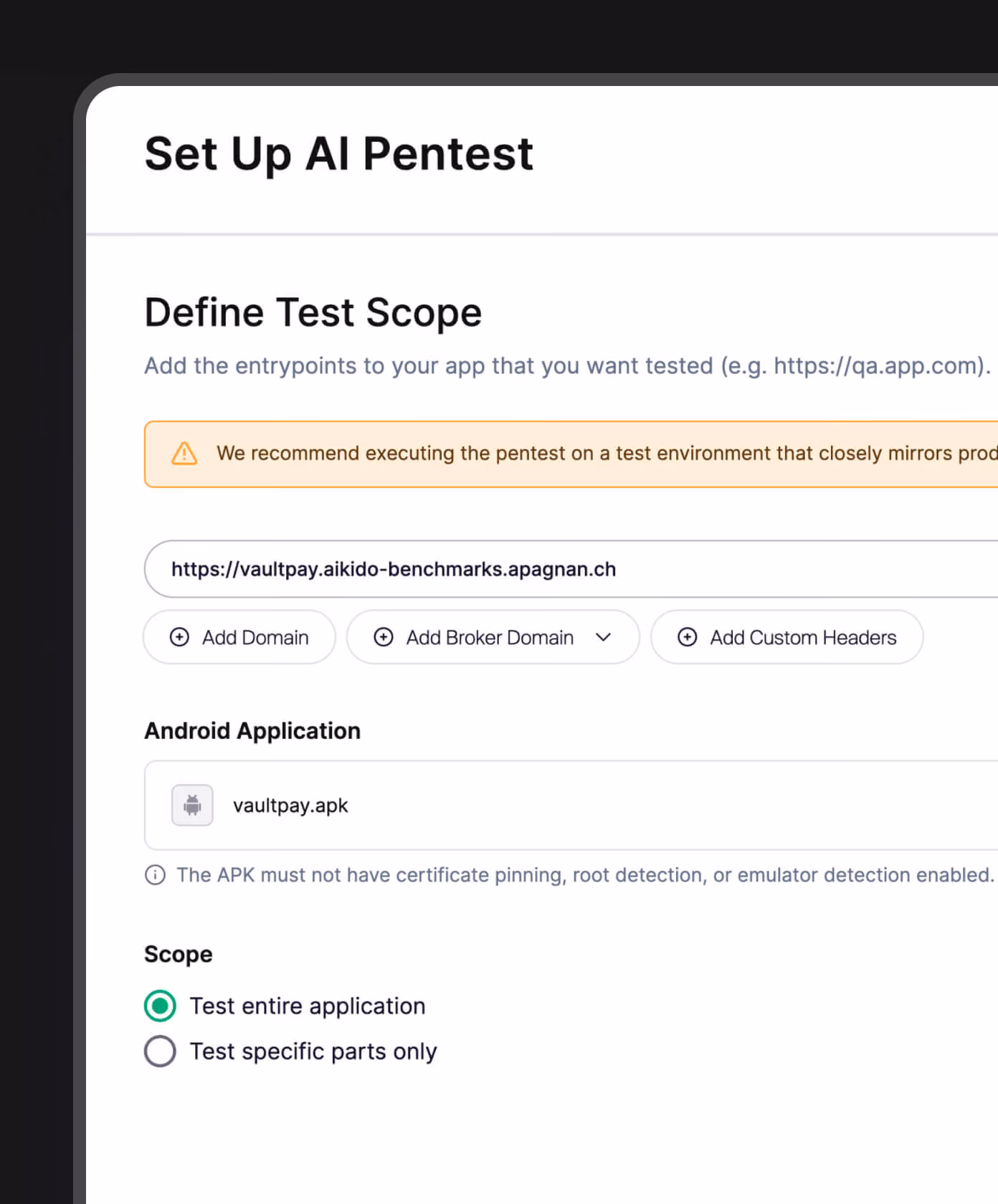The image size is (998, 1204).
Task: Click the Android robot icon beside vaultpay.apk
Action: 192,806
